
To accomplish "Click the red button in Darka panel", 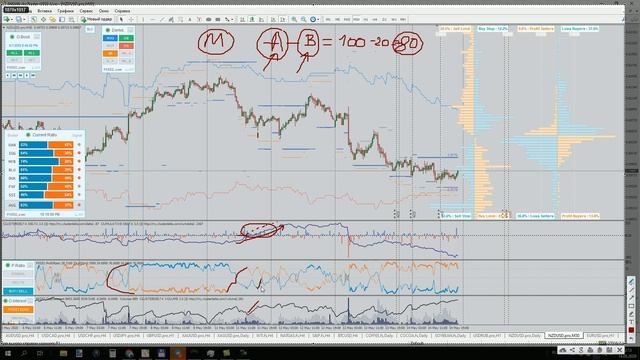I will [127, 46].
